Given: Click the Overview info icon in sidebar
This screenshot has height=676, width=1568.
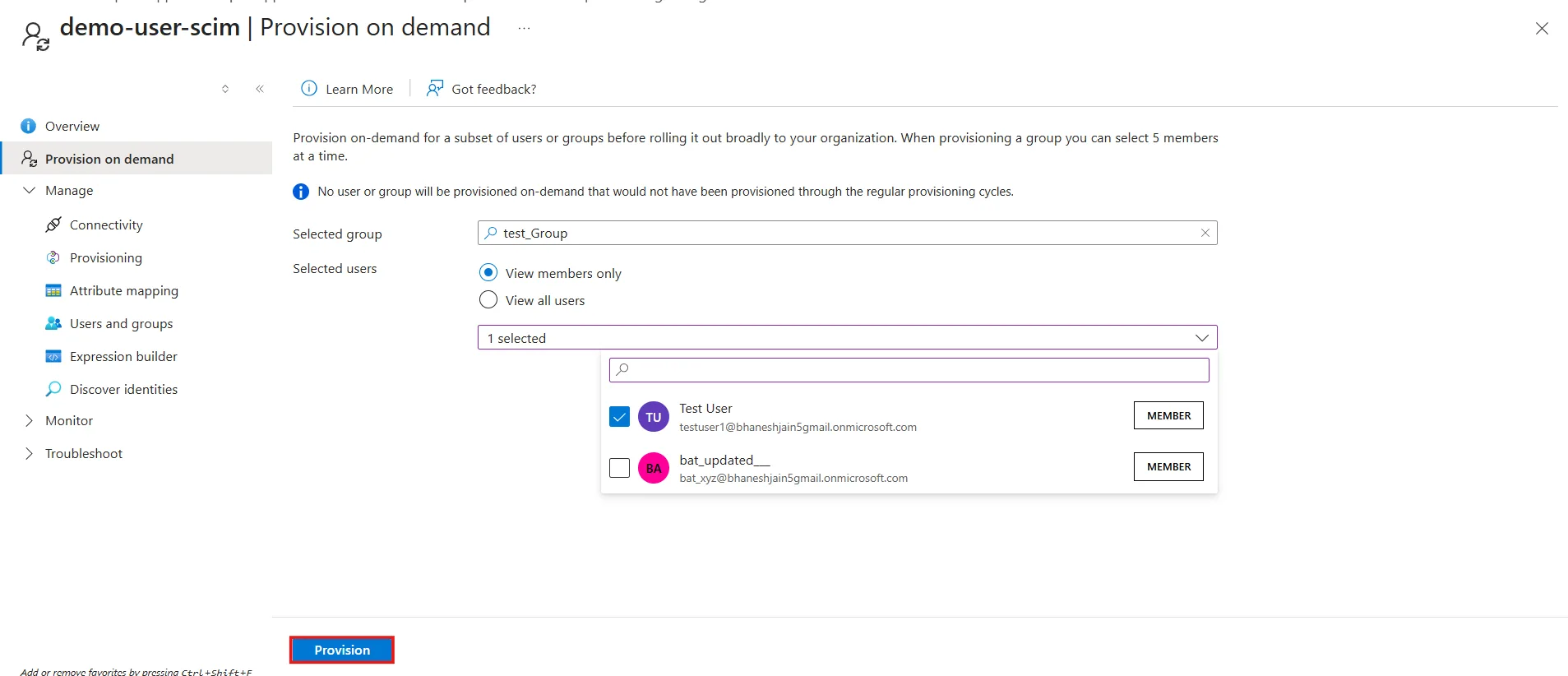Looking at the screenshot, I should [28, 126].
